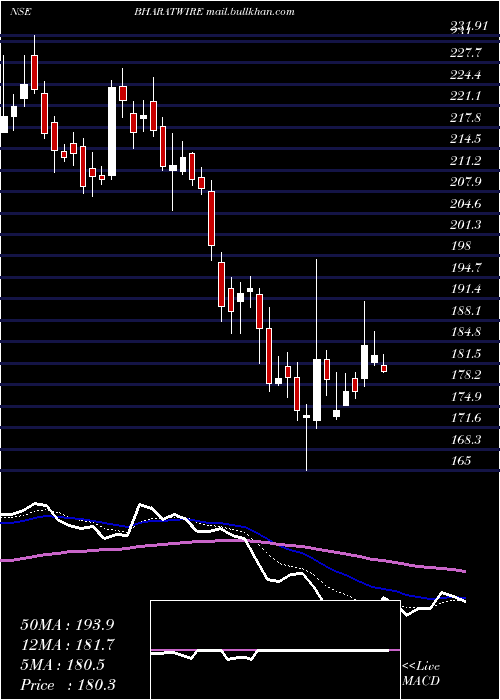Viewport: 500px width, 700px height.
Task: Select the 221.1 price axis label
Action: pyautogui.click(x=466, y=96)
